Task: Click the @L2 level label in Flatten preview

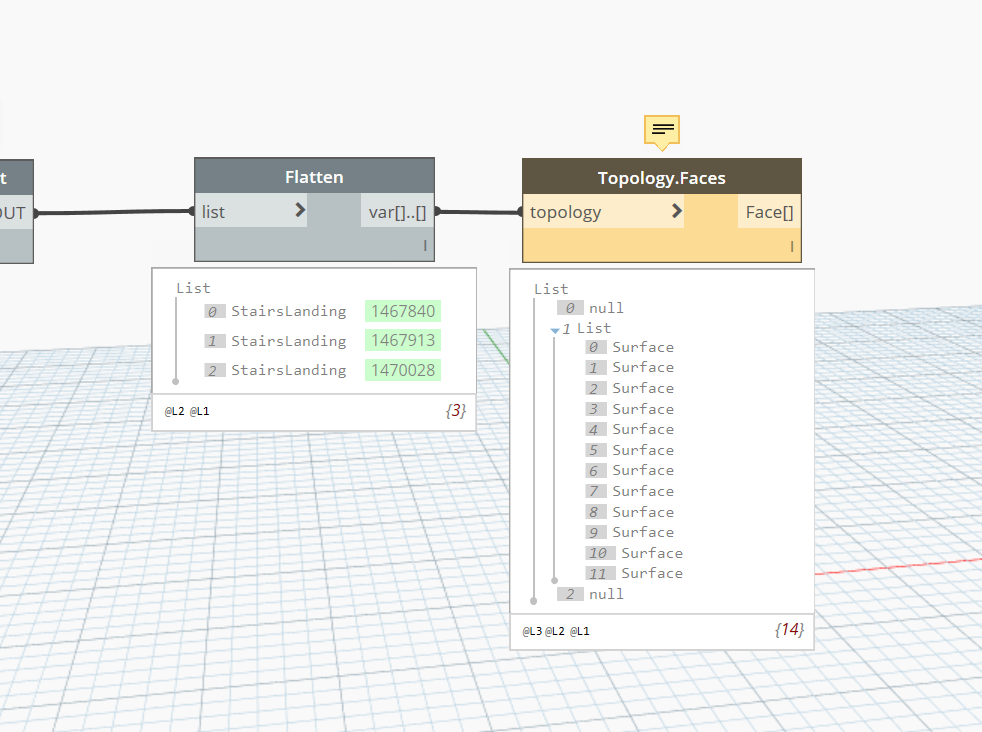Action: (x=174, y=411)
